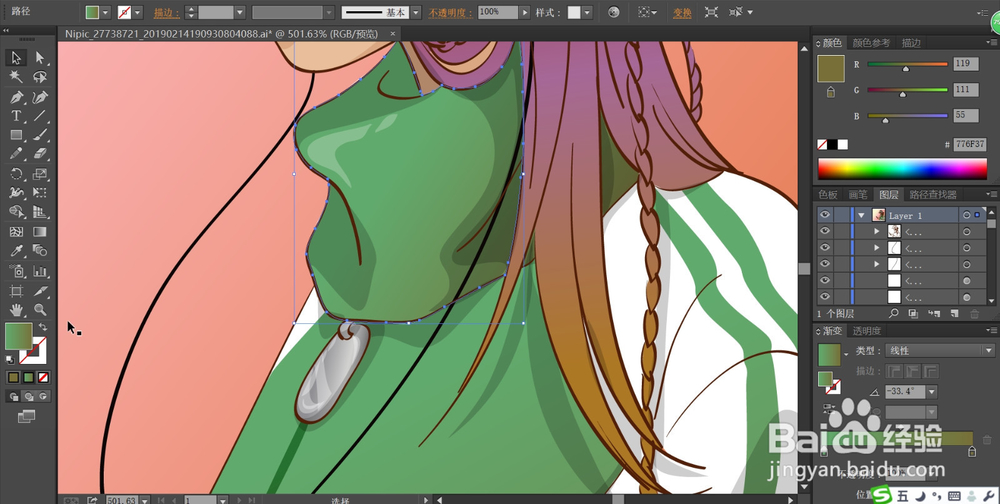Select the Rectangle tool

click(16, 135)
